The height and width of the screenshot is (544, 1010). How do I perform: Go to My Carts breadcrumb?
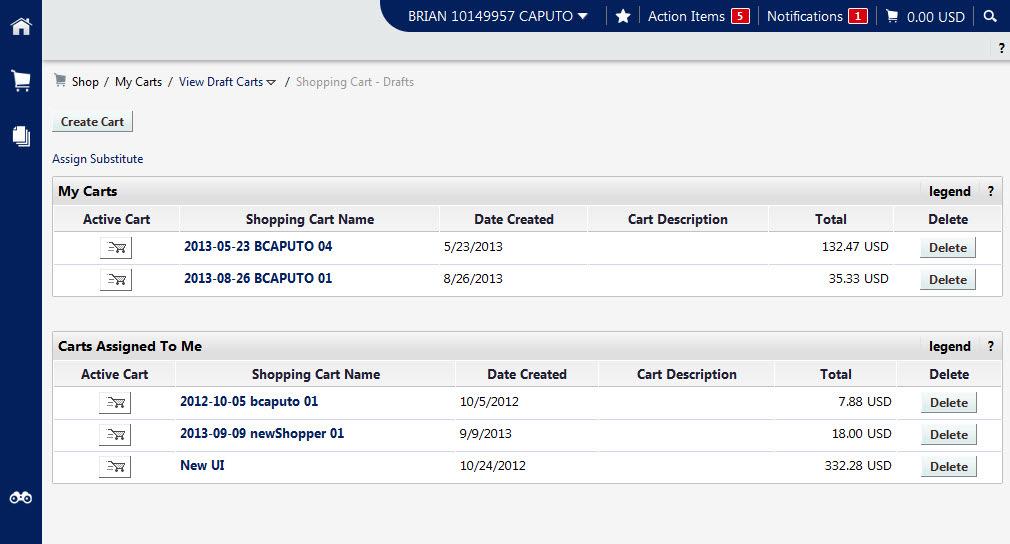point(138,82)
